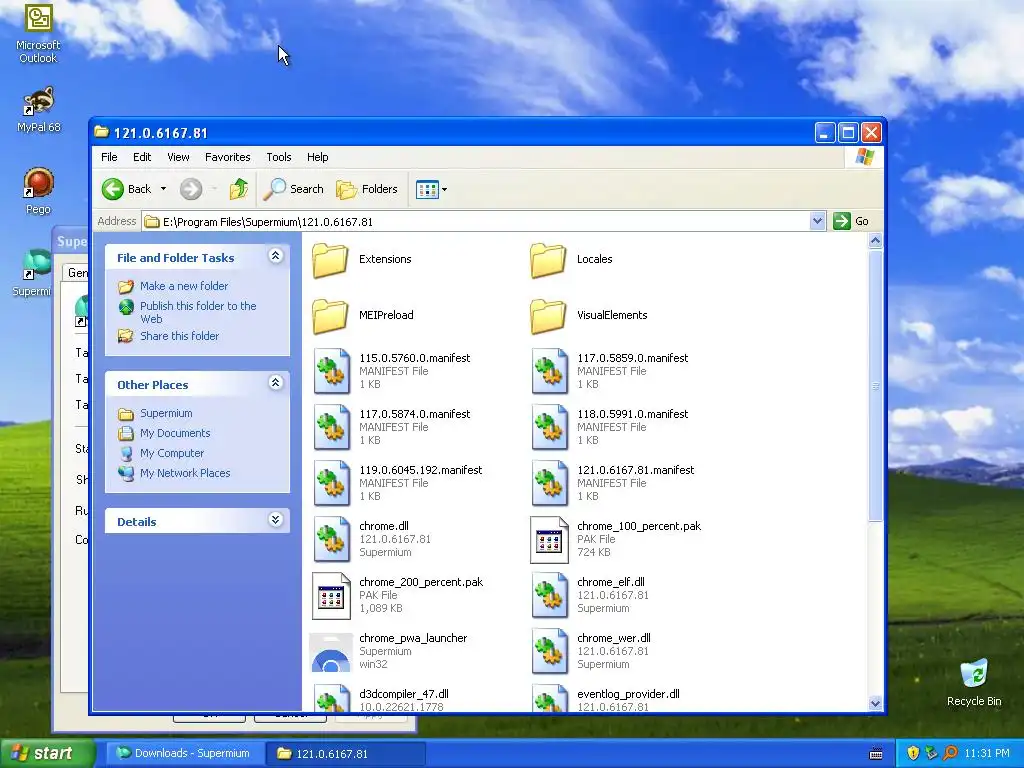
Task: Go to My Computer link
Action: [172, 453]
